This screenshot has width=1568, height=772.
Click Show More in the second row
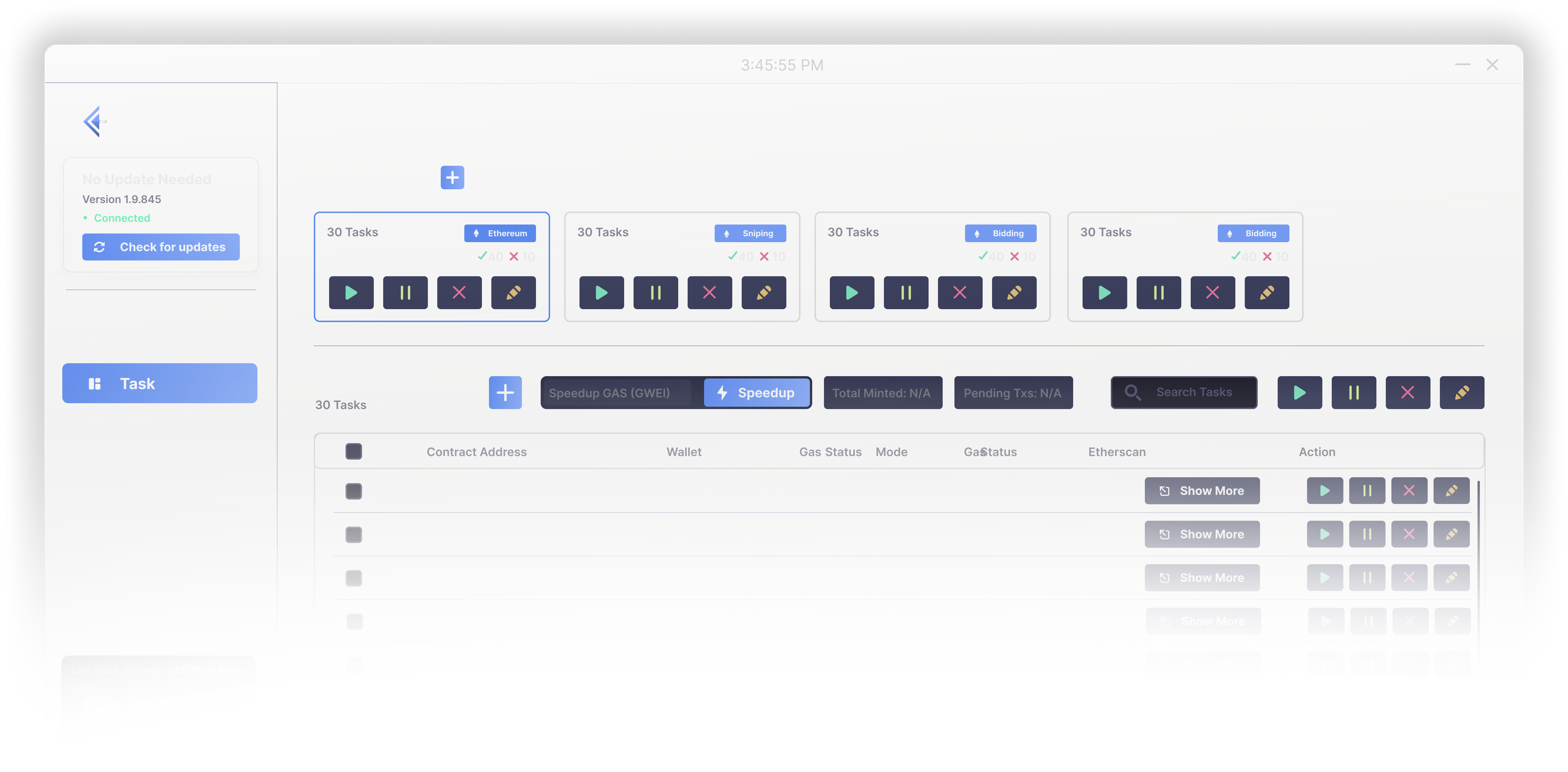pos(1202,535)
